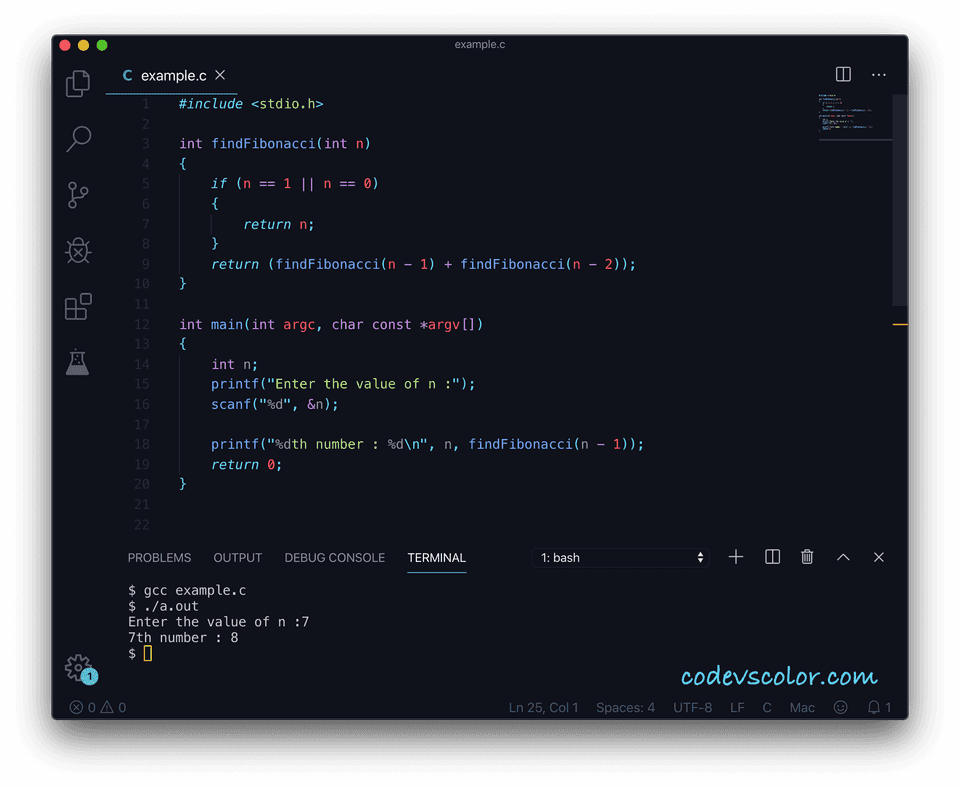
Task: Open the Run and Debug view
Action: click(x=77, y=251)
